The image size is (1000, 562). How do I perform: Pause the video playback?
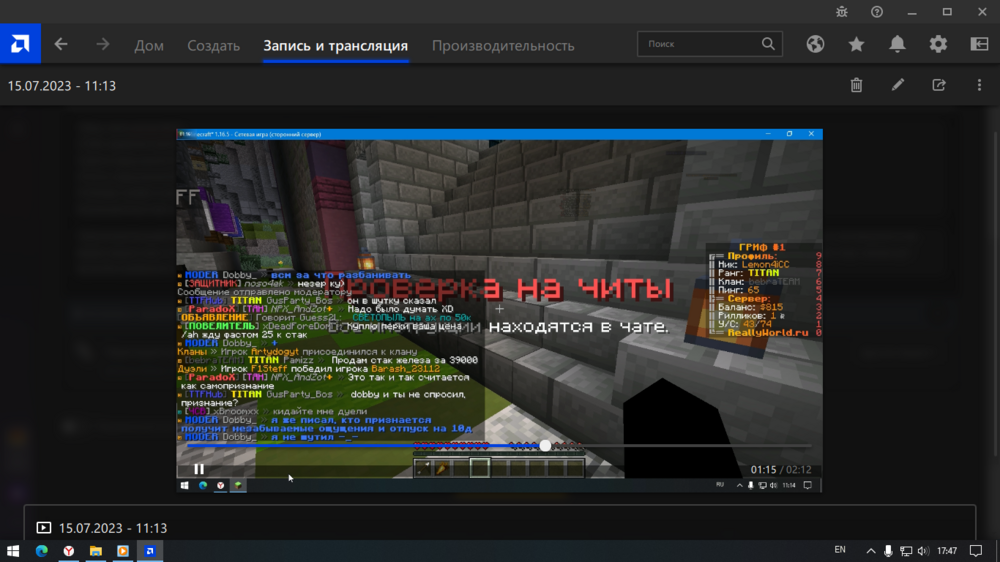coord(199,469)
